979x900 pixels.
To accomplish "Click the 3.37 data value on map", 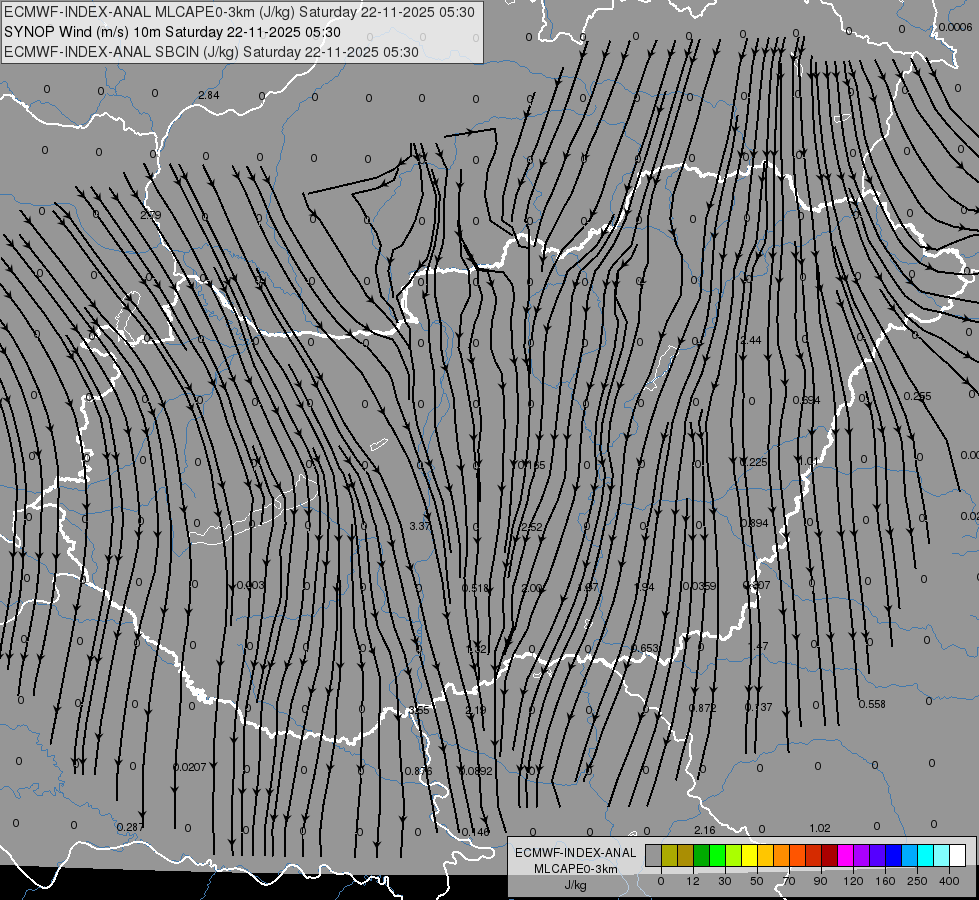I will (420, 526).
